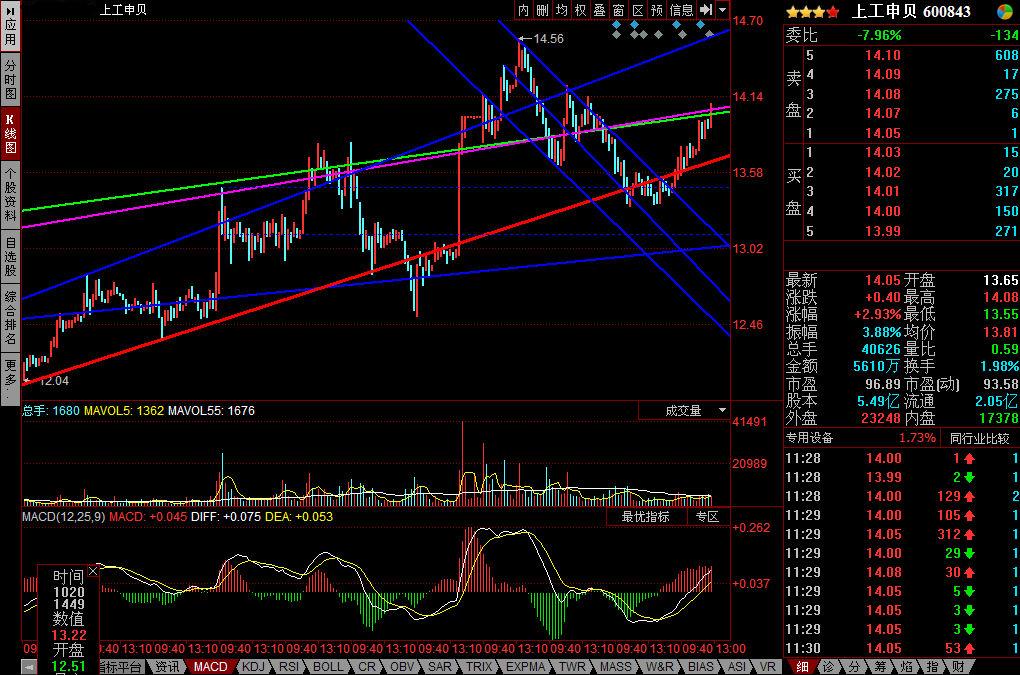
Task: Select the 诊 diagnosis tab
Action: click(828, 667)
